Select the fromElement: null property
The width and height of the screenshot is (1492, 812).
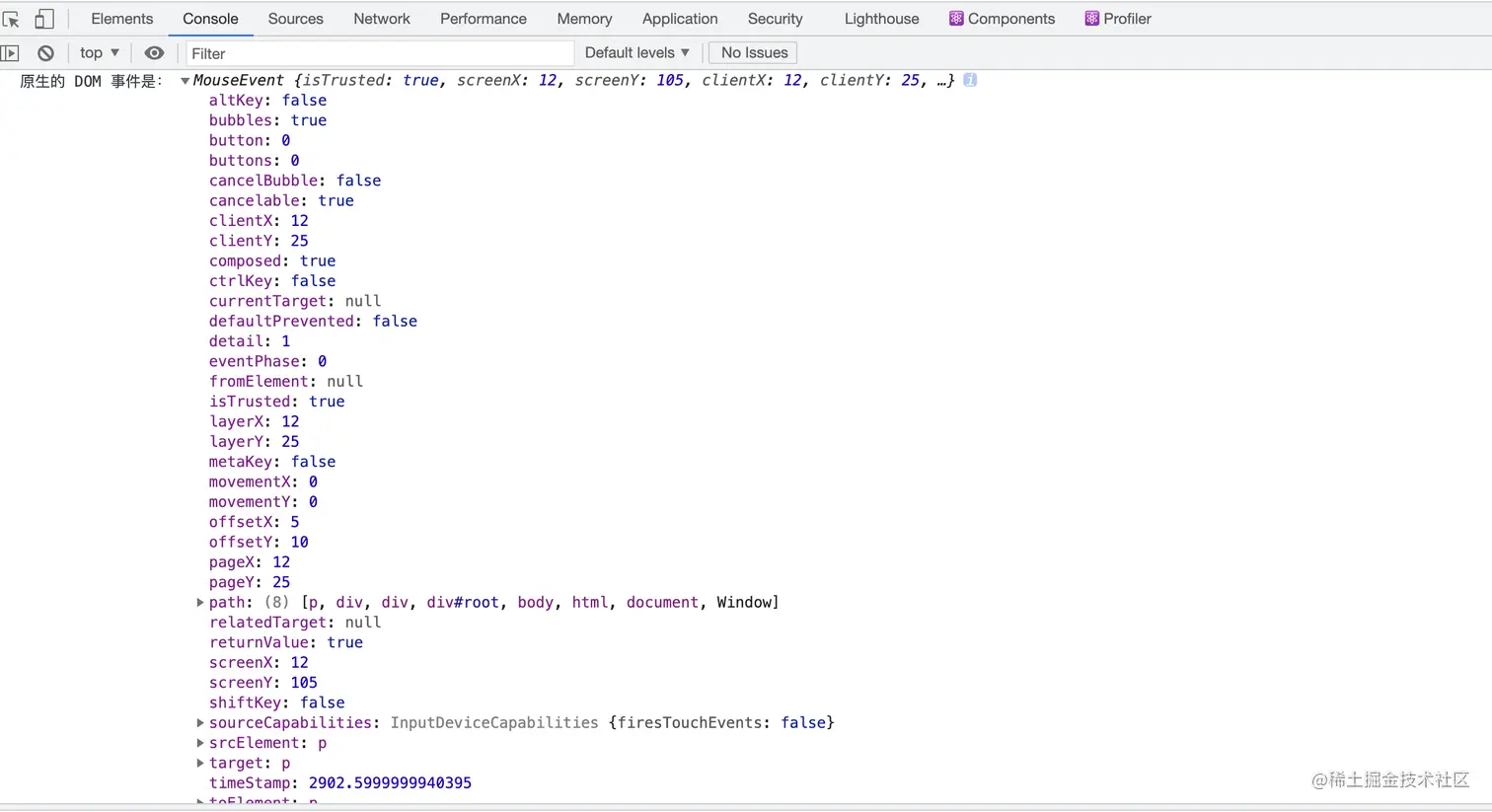click(x=286, y=381)
